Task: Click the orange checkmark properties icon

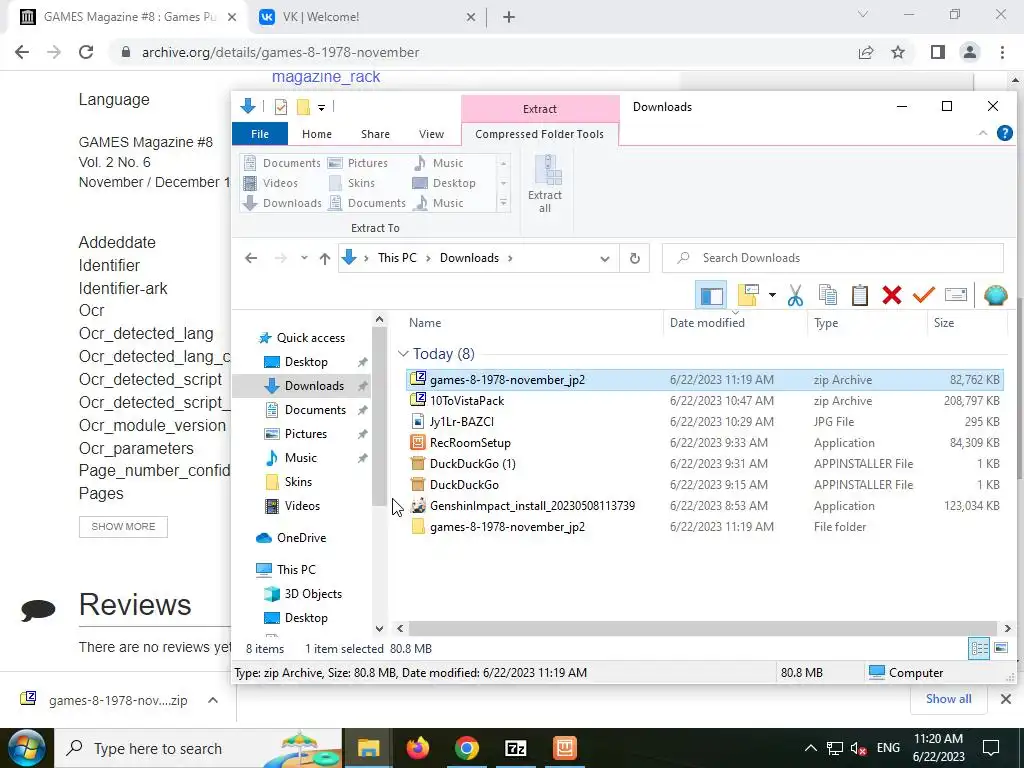Action: (x=923, y=295)
